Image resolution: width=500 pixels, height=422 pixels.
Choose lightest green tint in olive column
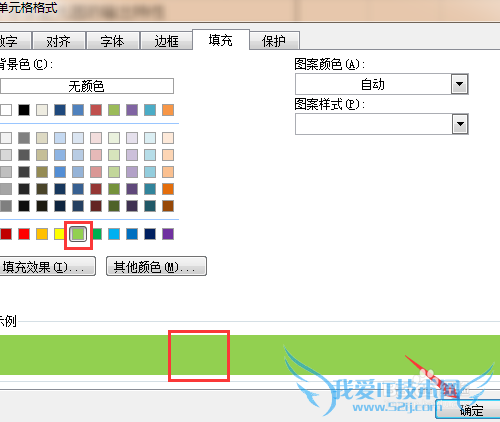click(114, 138)
